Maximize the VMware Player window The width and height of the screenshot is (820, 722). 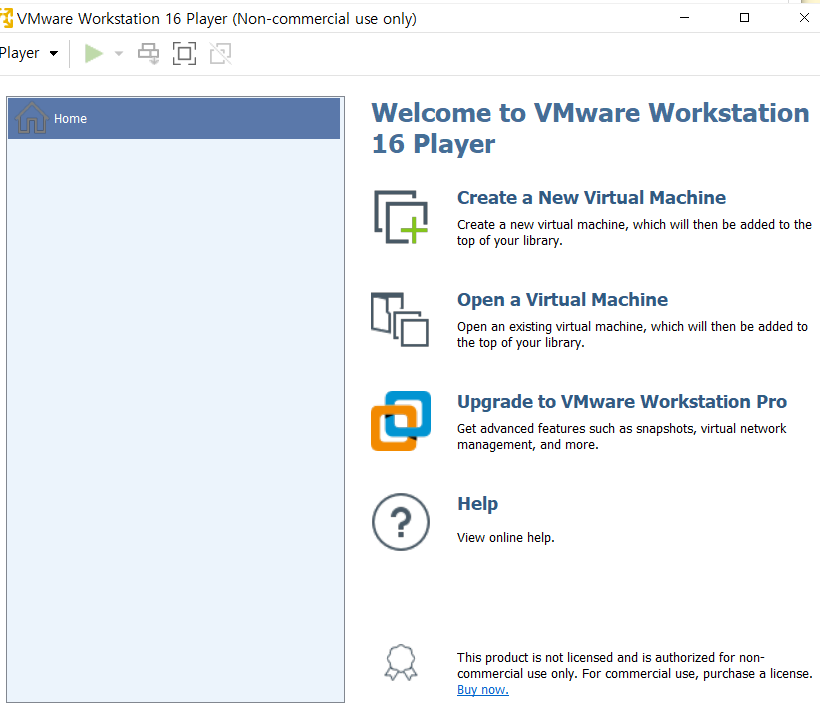[744, 18]
